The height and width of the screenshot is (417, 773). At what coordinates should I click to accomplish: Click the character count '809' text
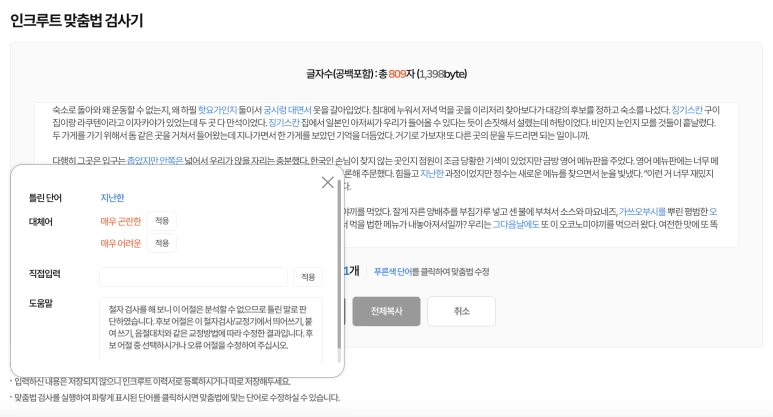[x=397, y=74]
